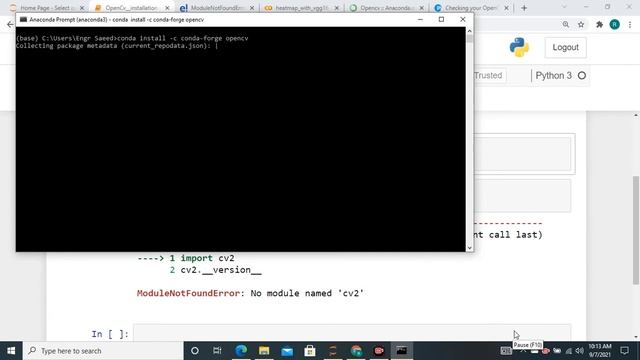Click the kernel status circle indicator
Image resolution: width=640 pixels, height=360 pixels.
tap(582, 76)
